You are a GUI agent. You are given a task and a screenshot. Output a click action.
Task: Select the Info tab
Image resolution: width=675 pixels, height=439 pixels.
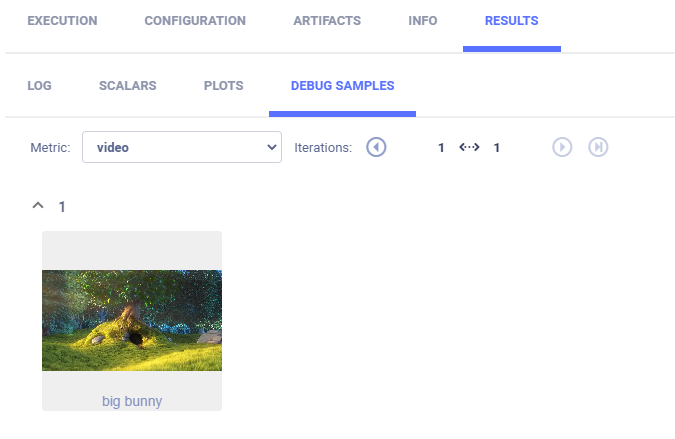[423, 21]
